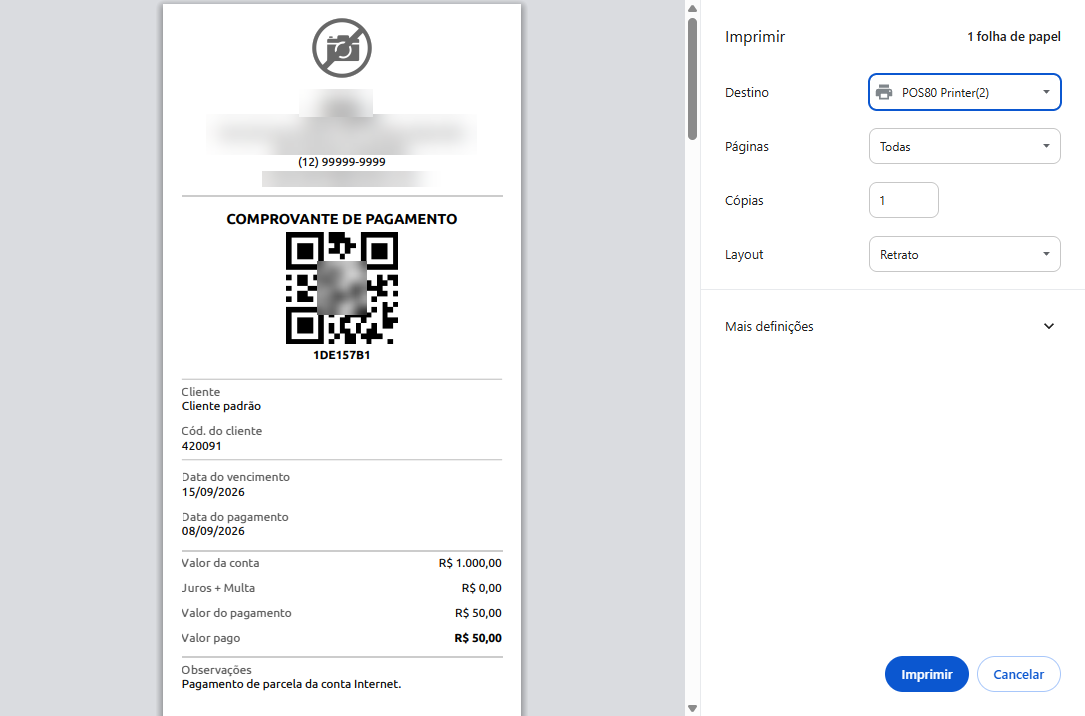
Task: Click the code 1DE157B1 text
Action: click(x=342, y=355)
